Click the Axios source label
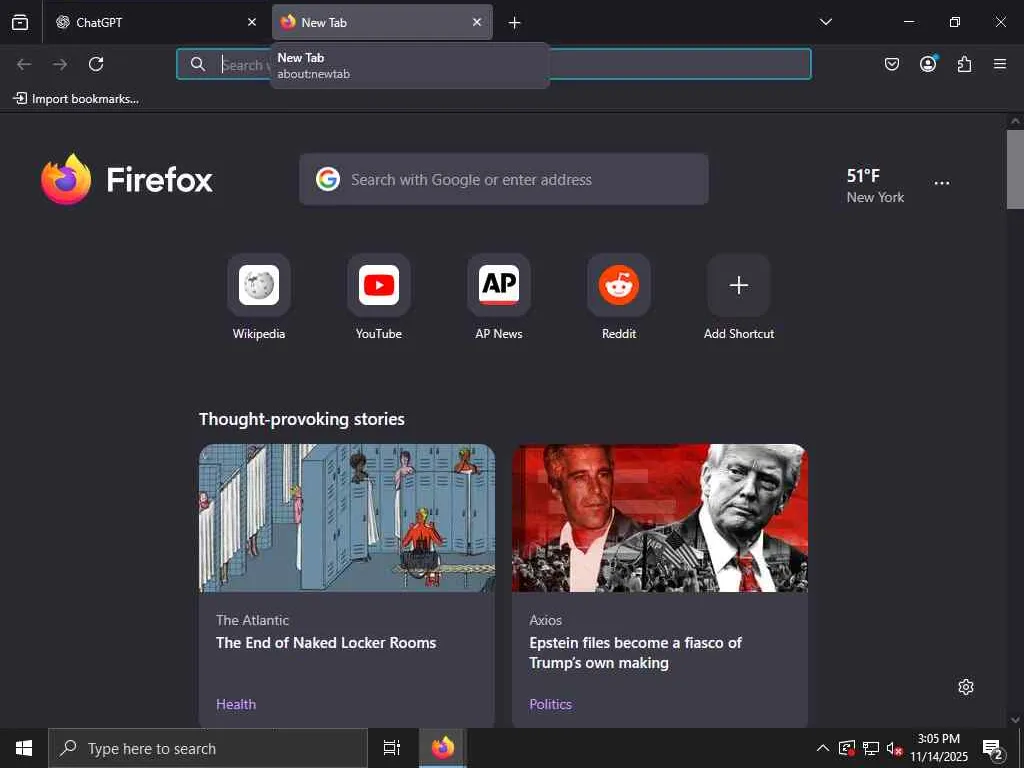1024x768 pixels. click(545, 620)
